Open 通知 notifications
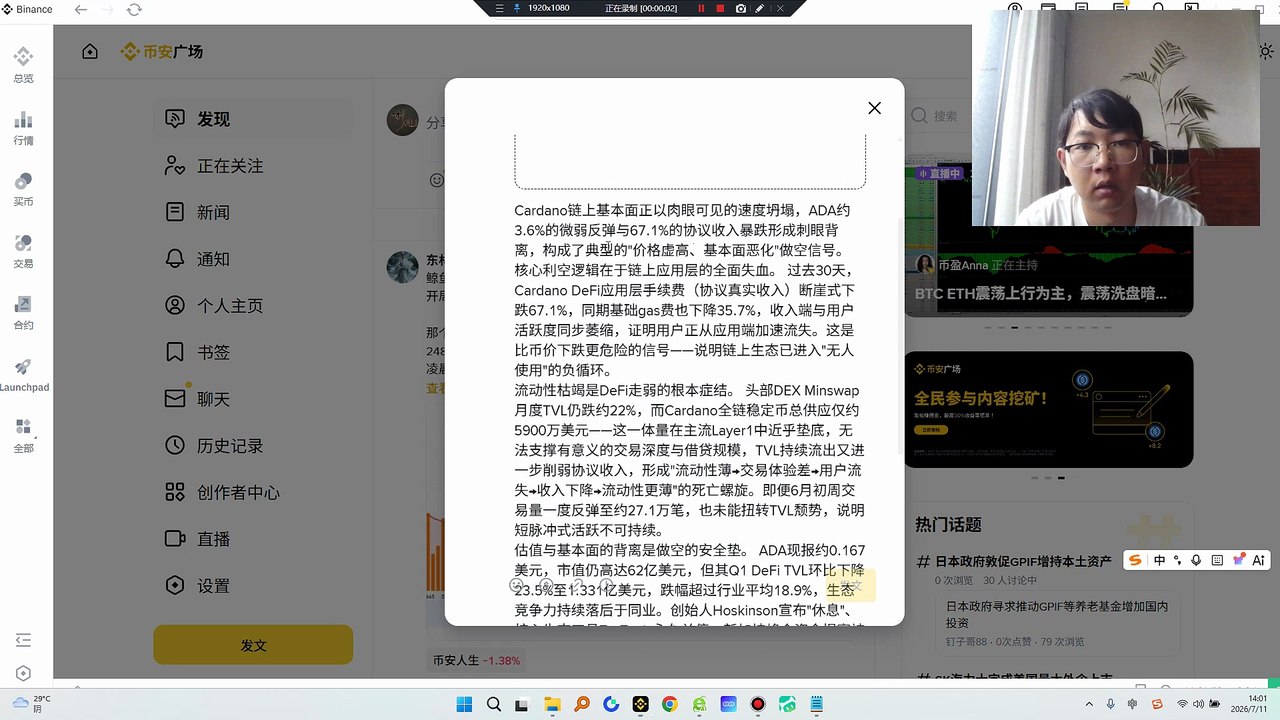 253,259
